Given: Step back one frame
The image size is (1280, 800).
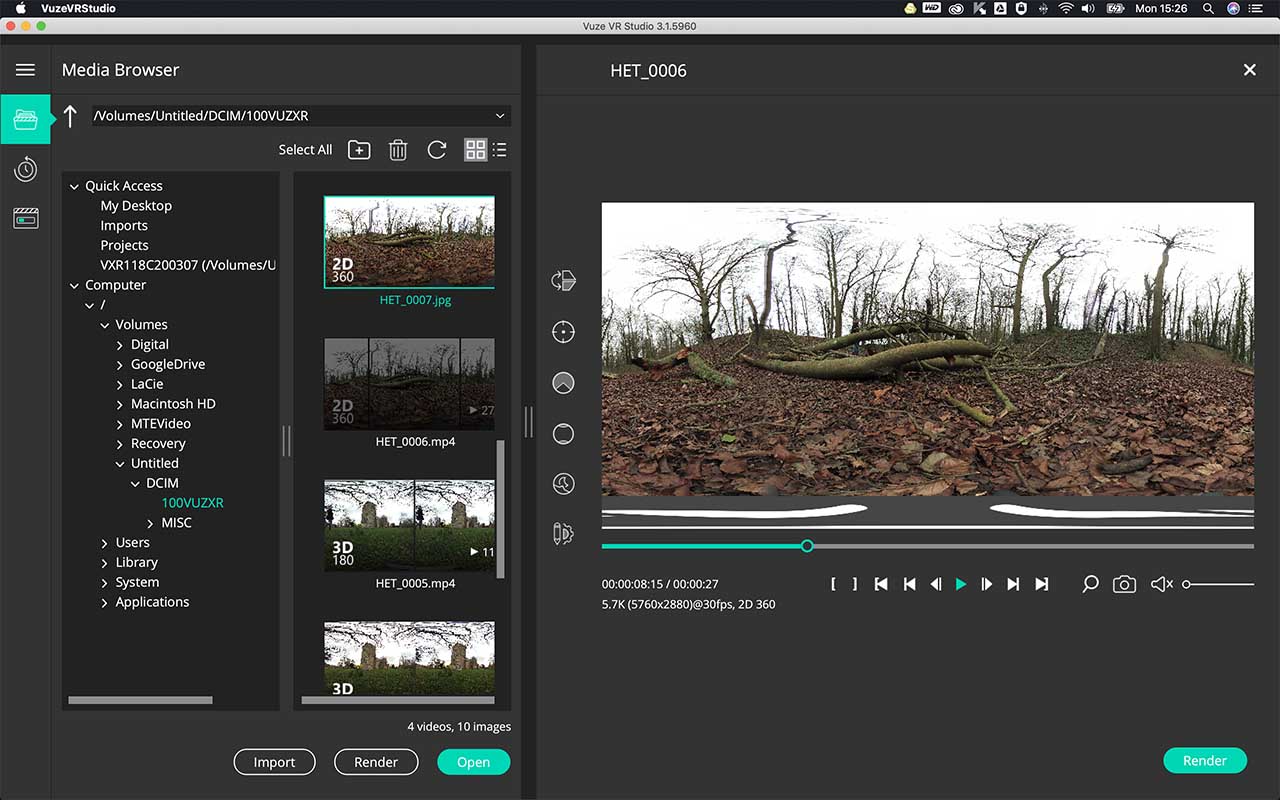Looking at the screenshot, I should click(x=935, y=584).
